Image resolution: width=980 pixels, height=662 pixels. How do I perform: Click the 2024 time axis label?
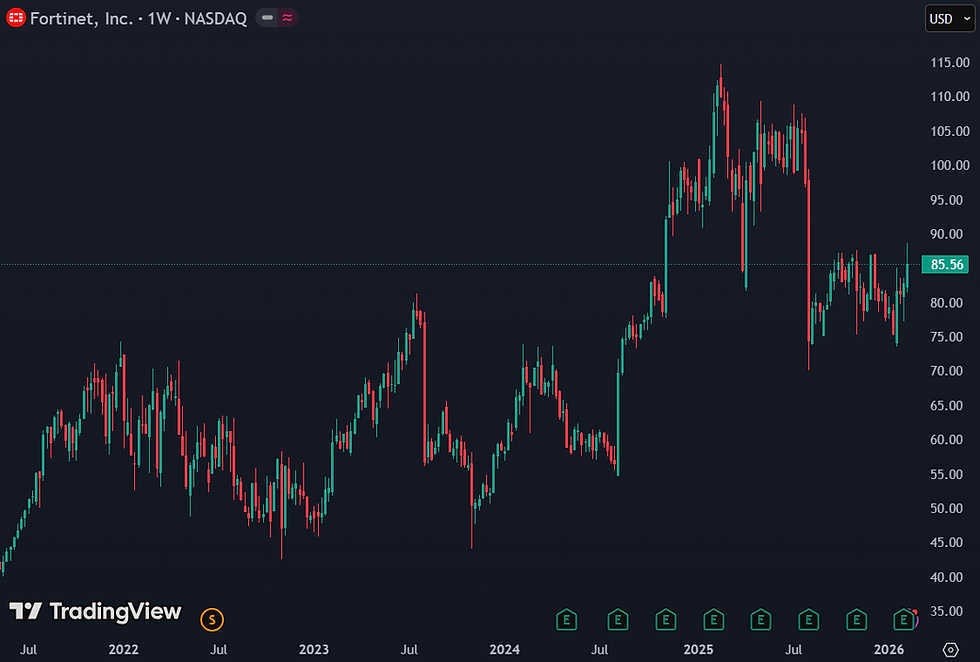click(x=504, y=649)
